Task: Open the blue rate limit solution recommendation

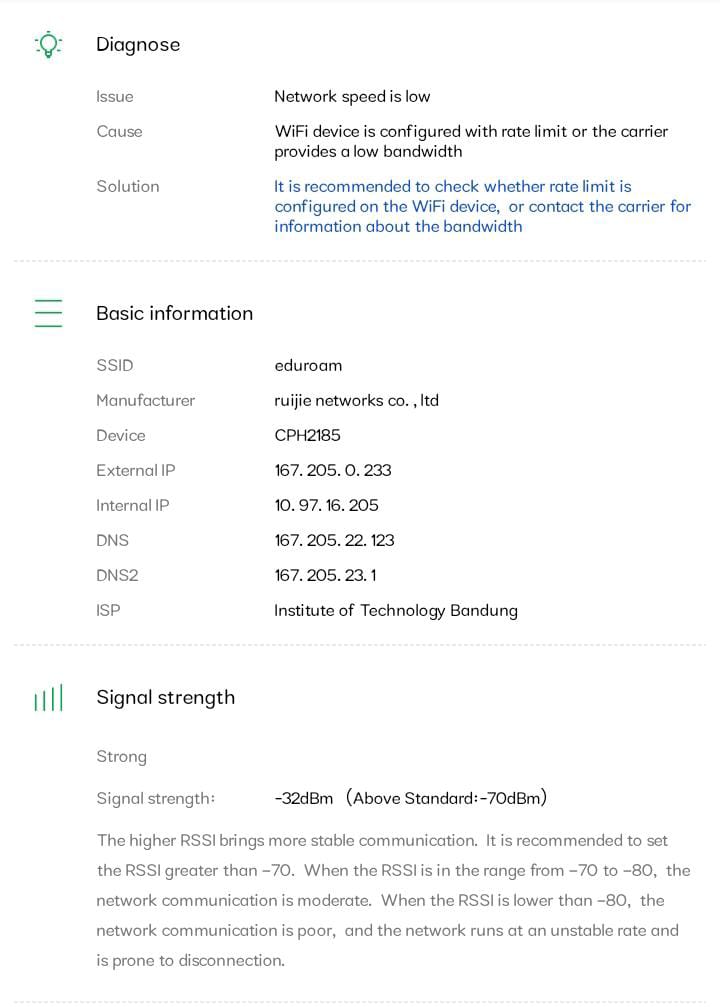Action: coord(482,206)
